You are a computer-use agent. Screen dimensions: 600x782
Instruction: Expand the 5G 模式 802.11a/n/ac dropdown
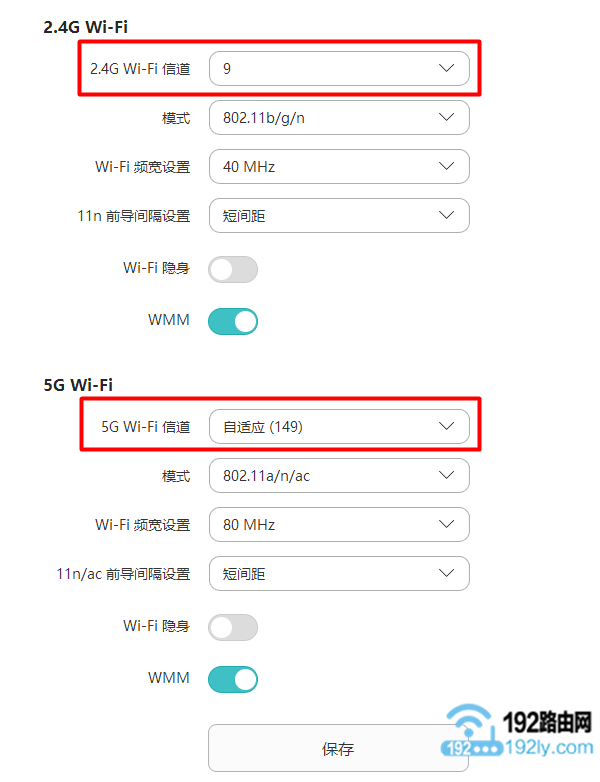(338, 476)
